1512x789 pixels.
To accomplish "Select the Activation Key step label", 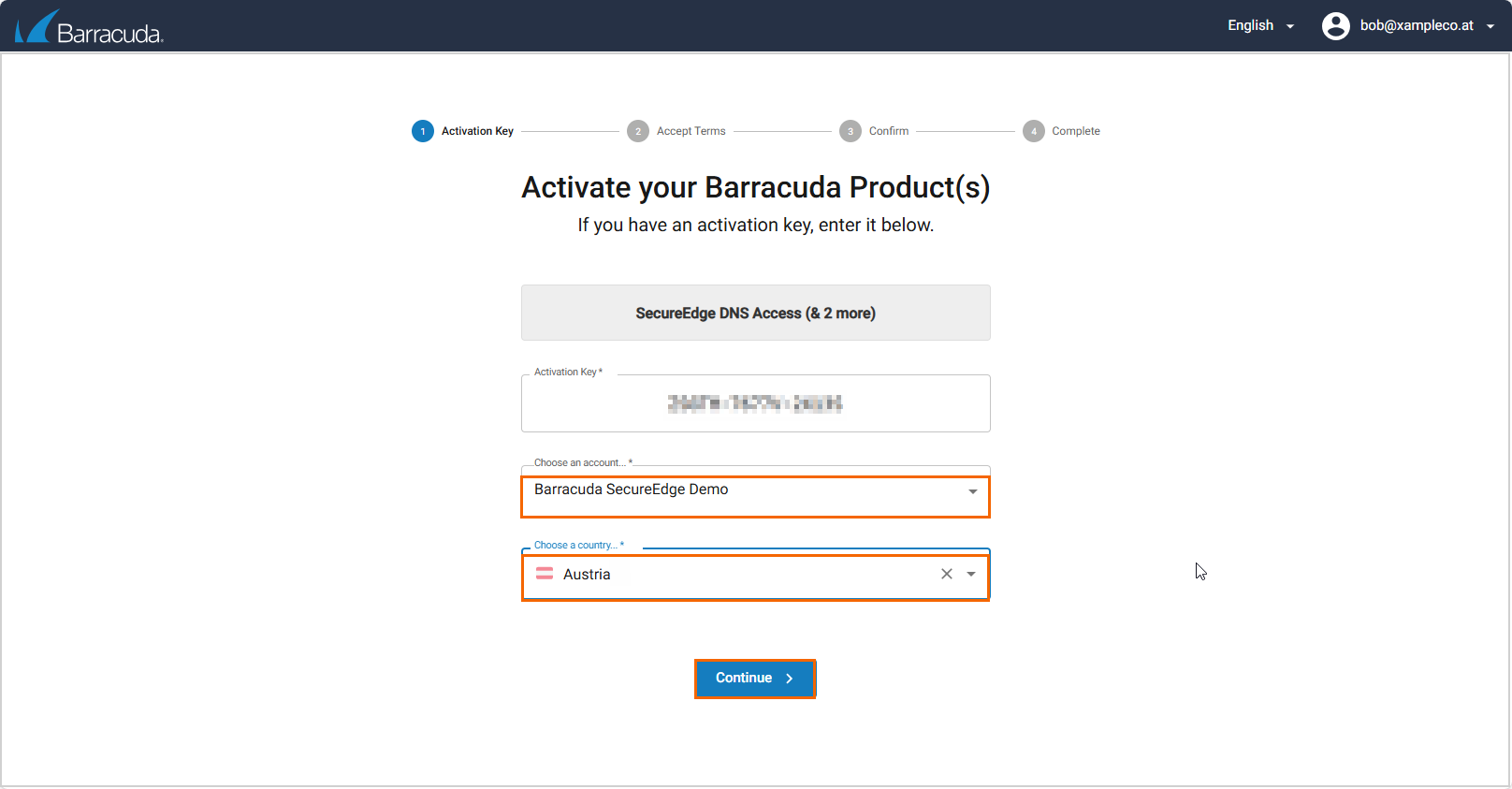I will coord(477,131).
